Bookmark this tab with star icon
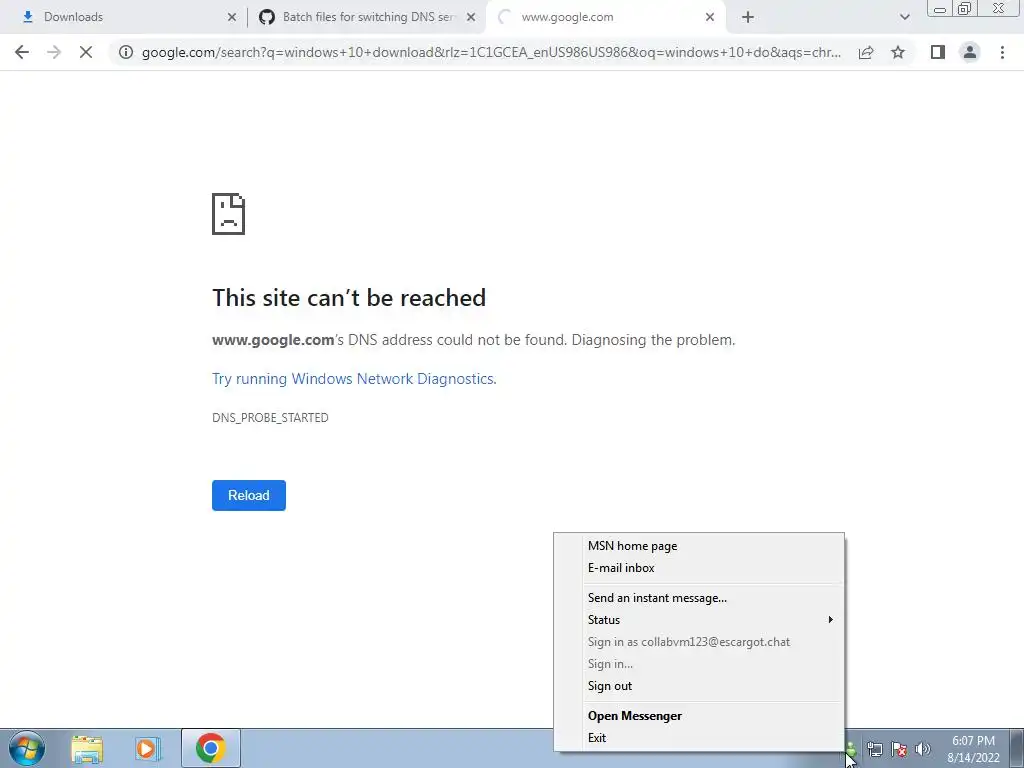The width and height of the screenshot is (1024, 768). click(898, 52)
